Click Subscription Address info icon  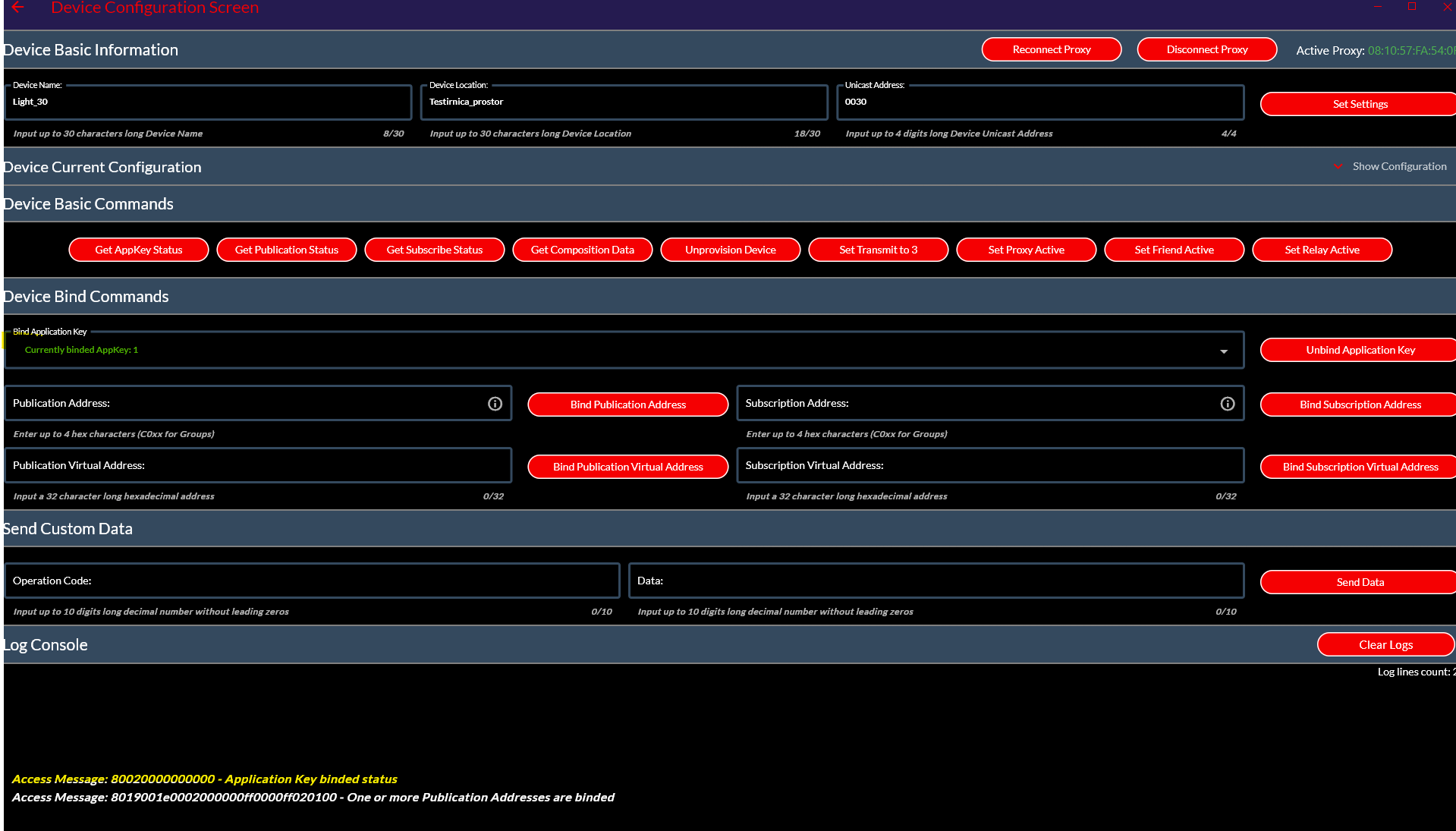point(1227,404)
